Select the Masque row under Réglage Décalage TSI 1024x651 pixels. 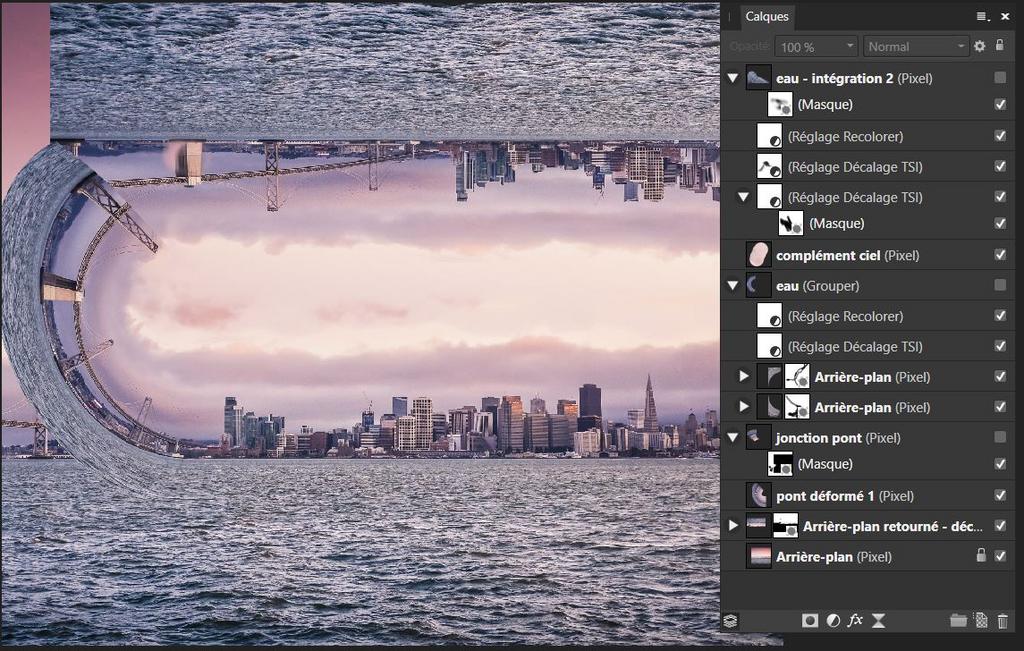pyautogui.click(x=867, y=223)
